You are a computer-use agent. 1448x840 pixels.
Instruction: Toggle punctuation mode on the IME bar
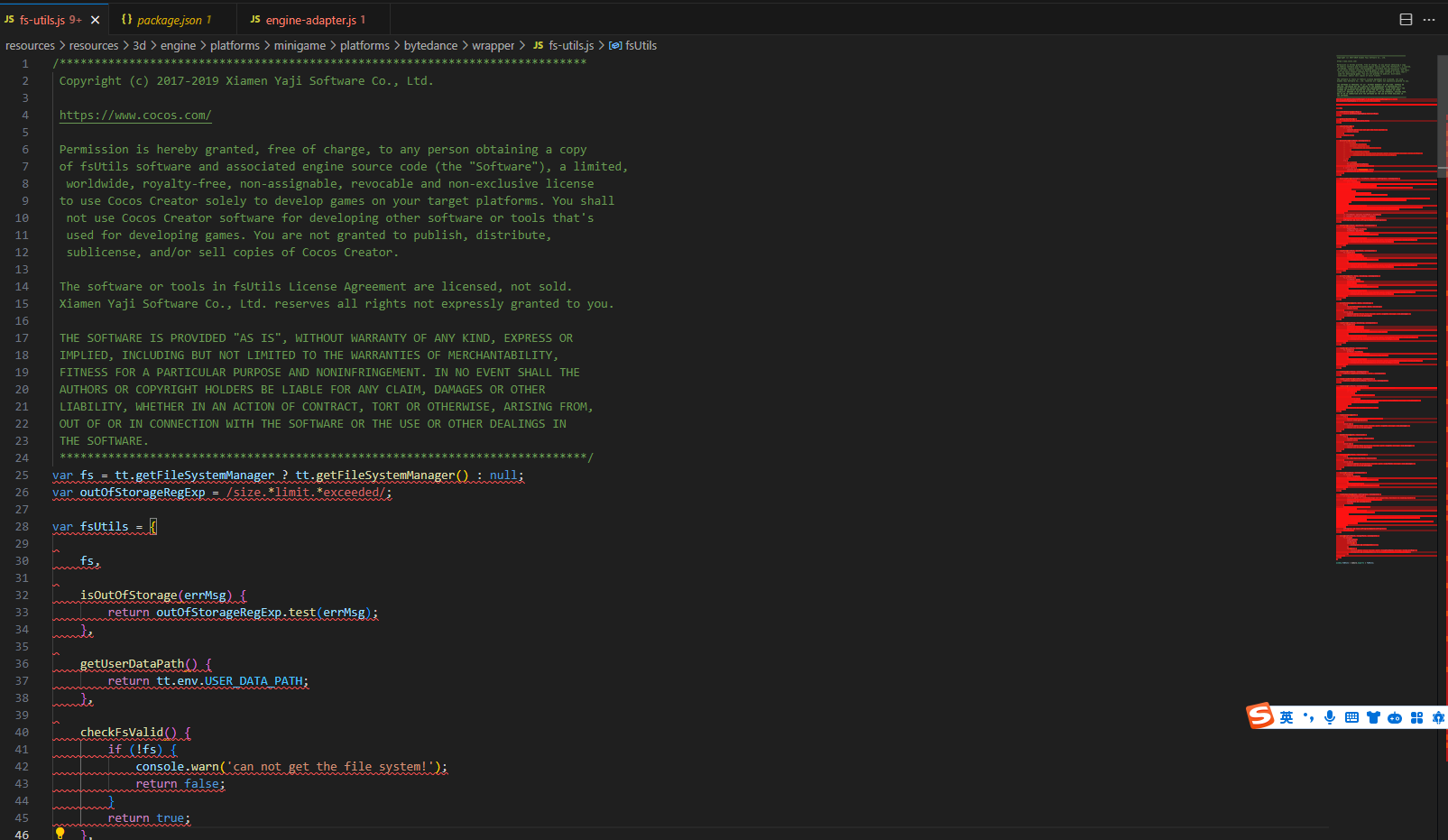point(1308,717)
